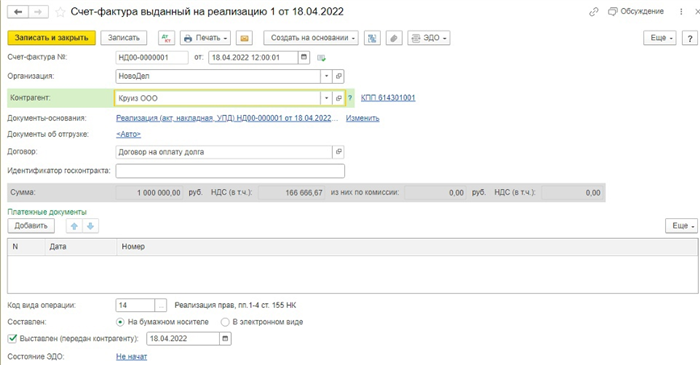Open the НовоДел organization card icon

click(x=339, y=76)
